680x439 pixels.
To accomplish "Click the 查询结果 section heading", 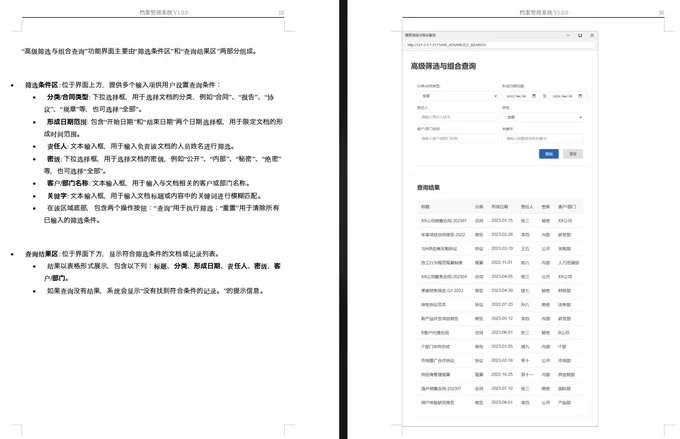I will point(428,188).
